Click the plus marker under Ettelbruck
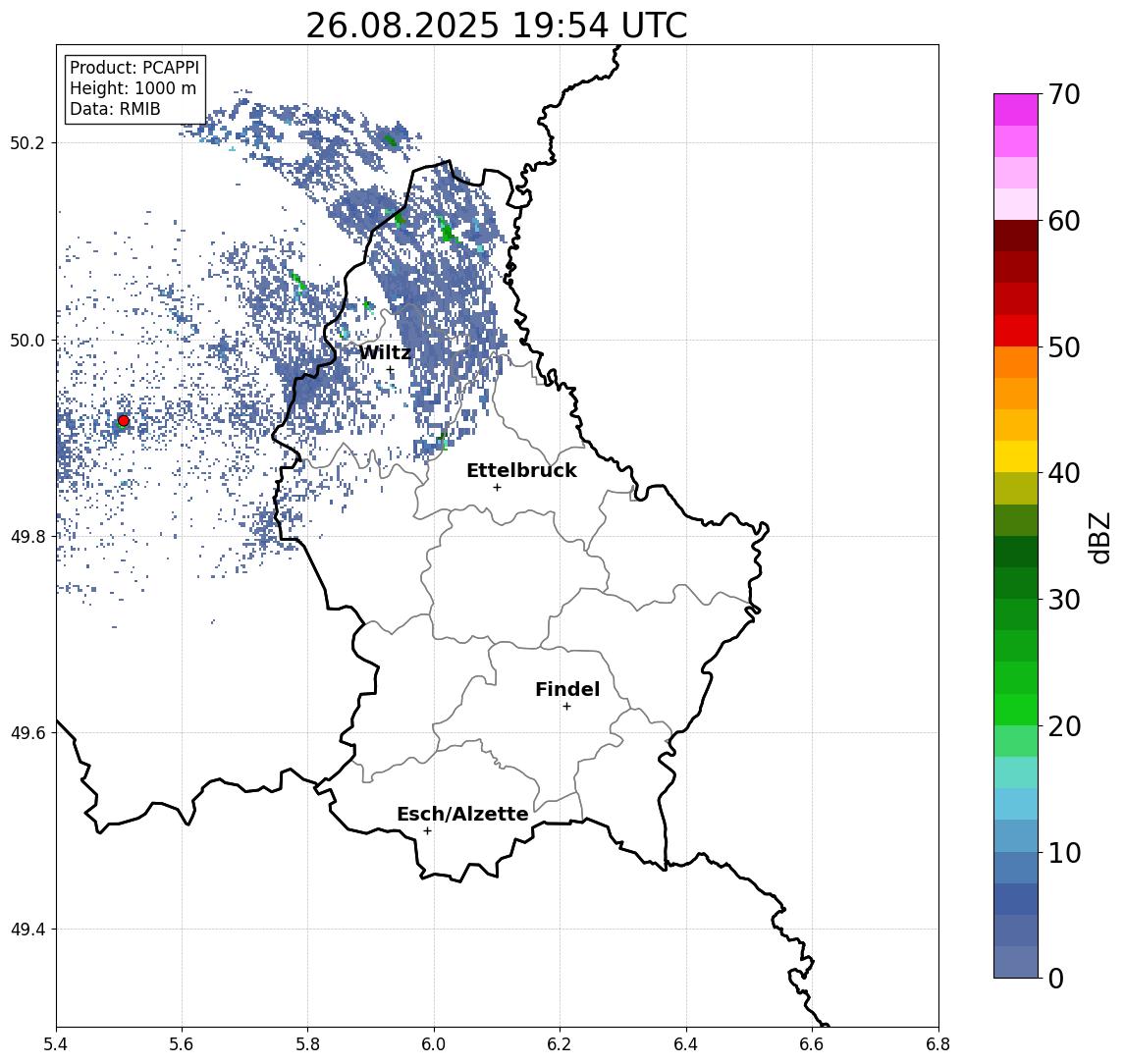Screen dimensions: 1124x1064 click(497, 488)
